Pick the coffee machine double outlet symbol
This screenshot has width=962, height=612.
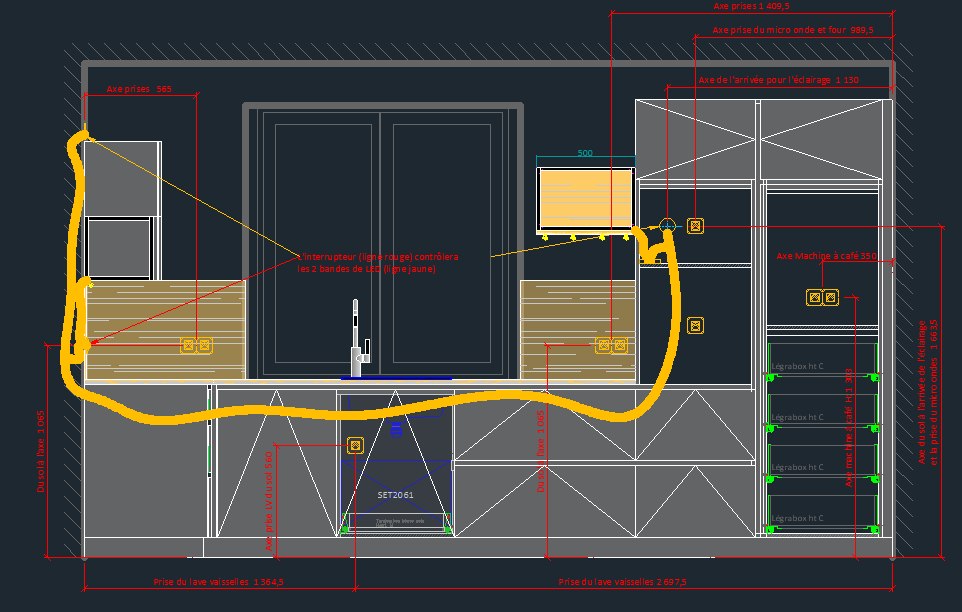point(822,297)
